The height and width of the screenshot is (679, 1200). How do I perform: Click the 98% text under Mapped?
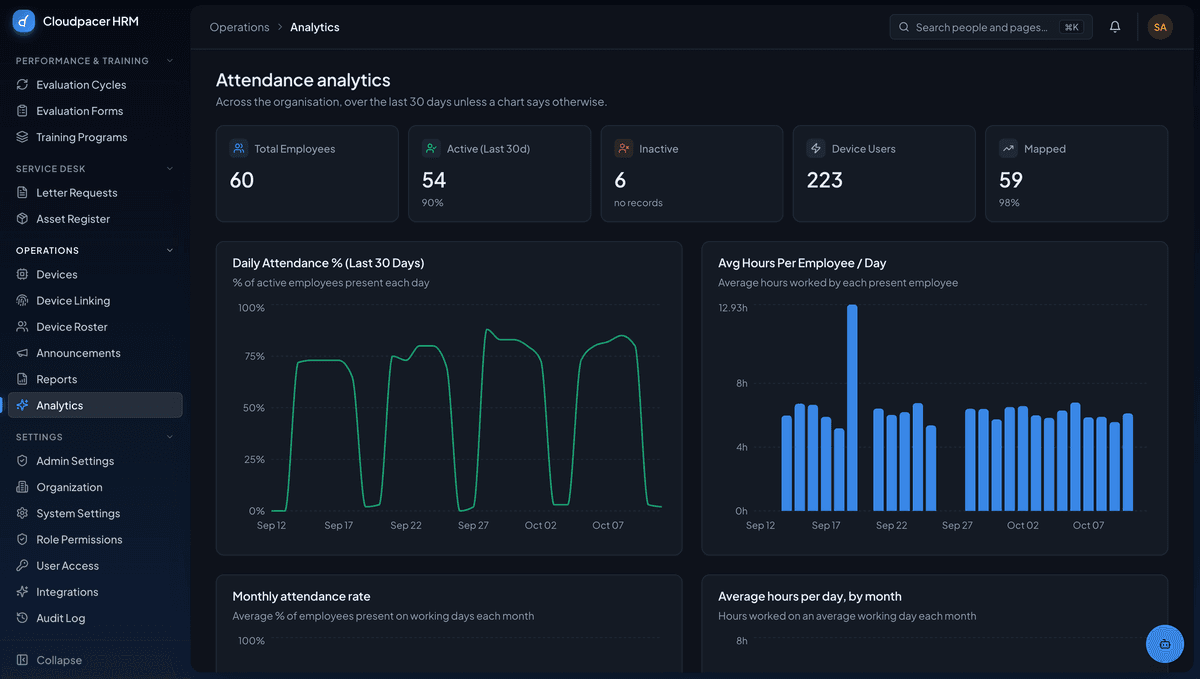pyautogui.click(x=1010, y=203)
